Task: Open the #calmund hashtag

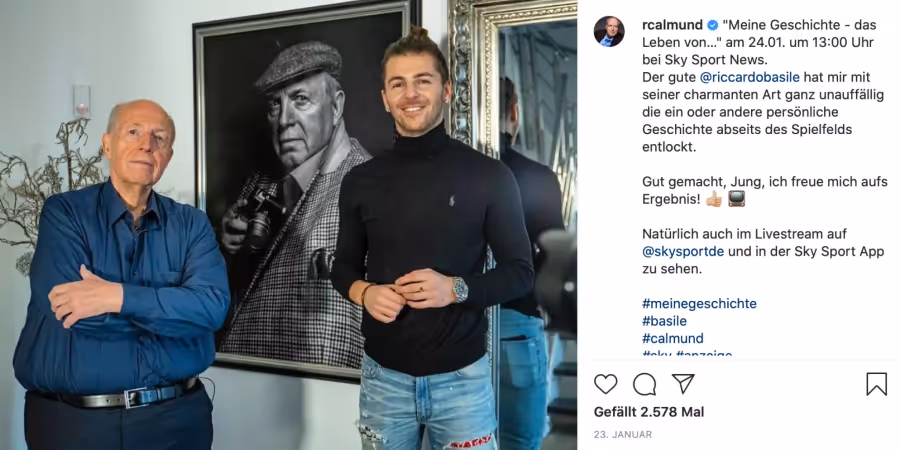Action: [673, 338]
